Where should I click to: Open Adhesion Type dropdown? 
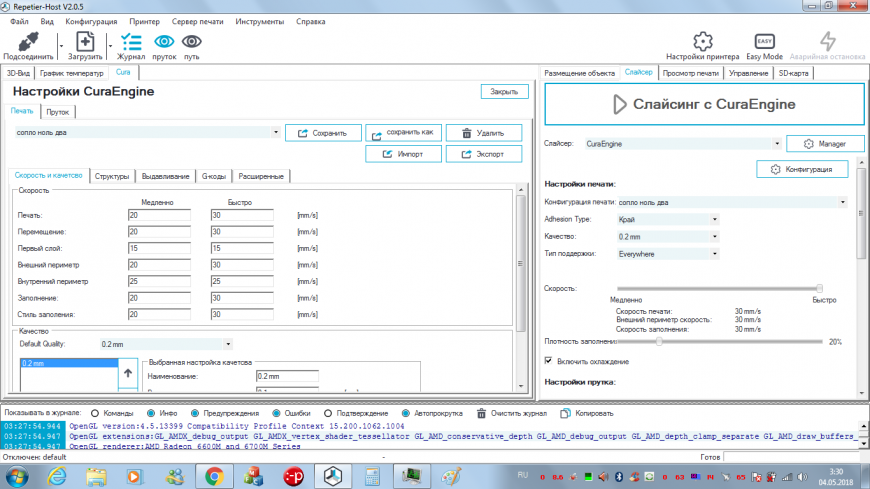tap(715, 220)
